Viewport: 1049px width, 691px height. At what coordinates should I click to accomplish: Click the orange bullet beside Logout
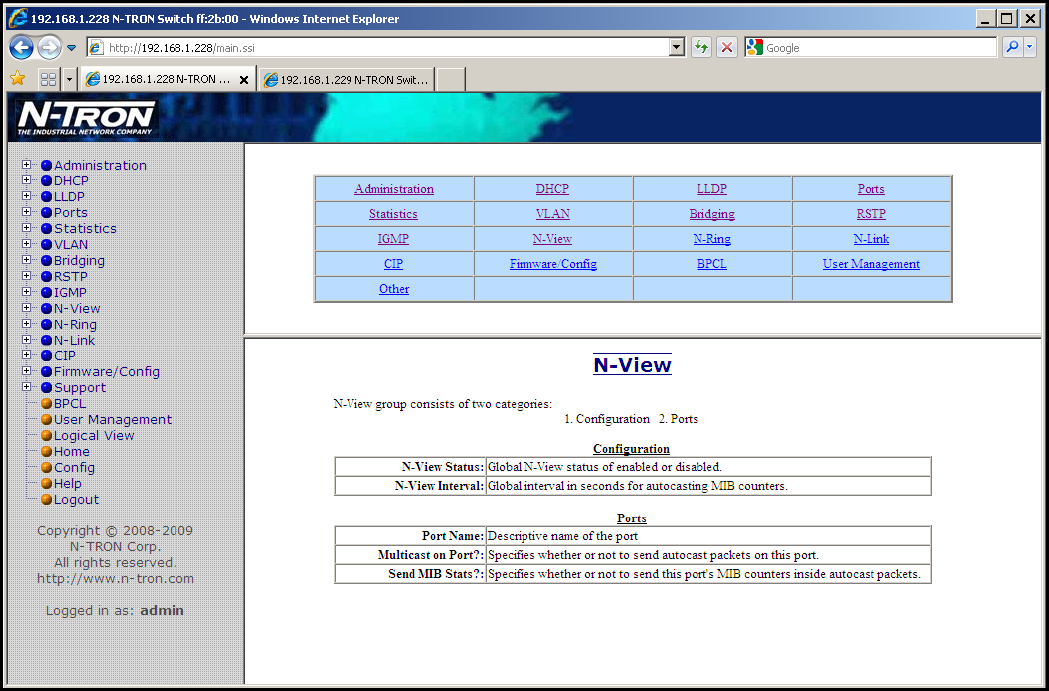(46, 500)
